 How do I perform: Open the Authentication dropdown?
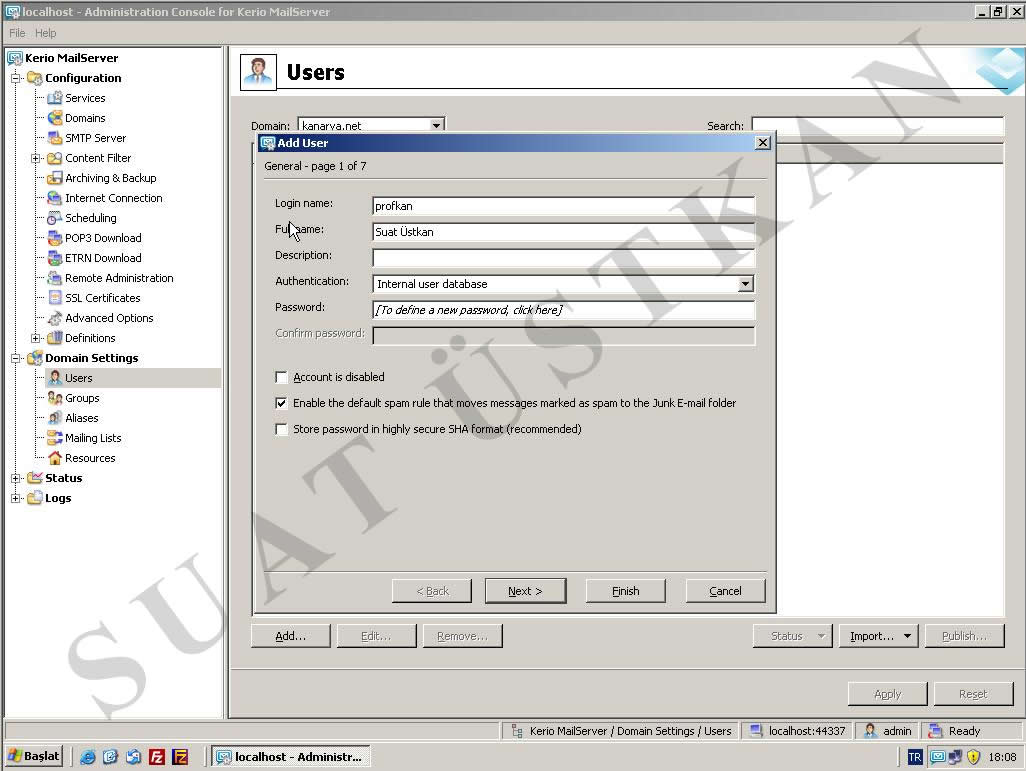pyautogui.click(x=745, y=284)
